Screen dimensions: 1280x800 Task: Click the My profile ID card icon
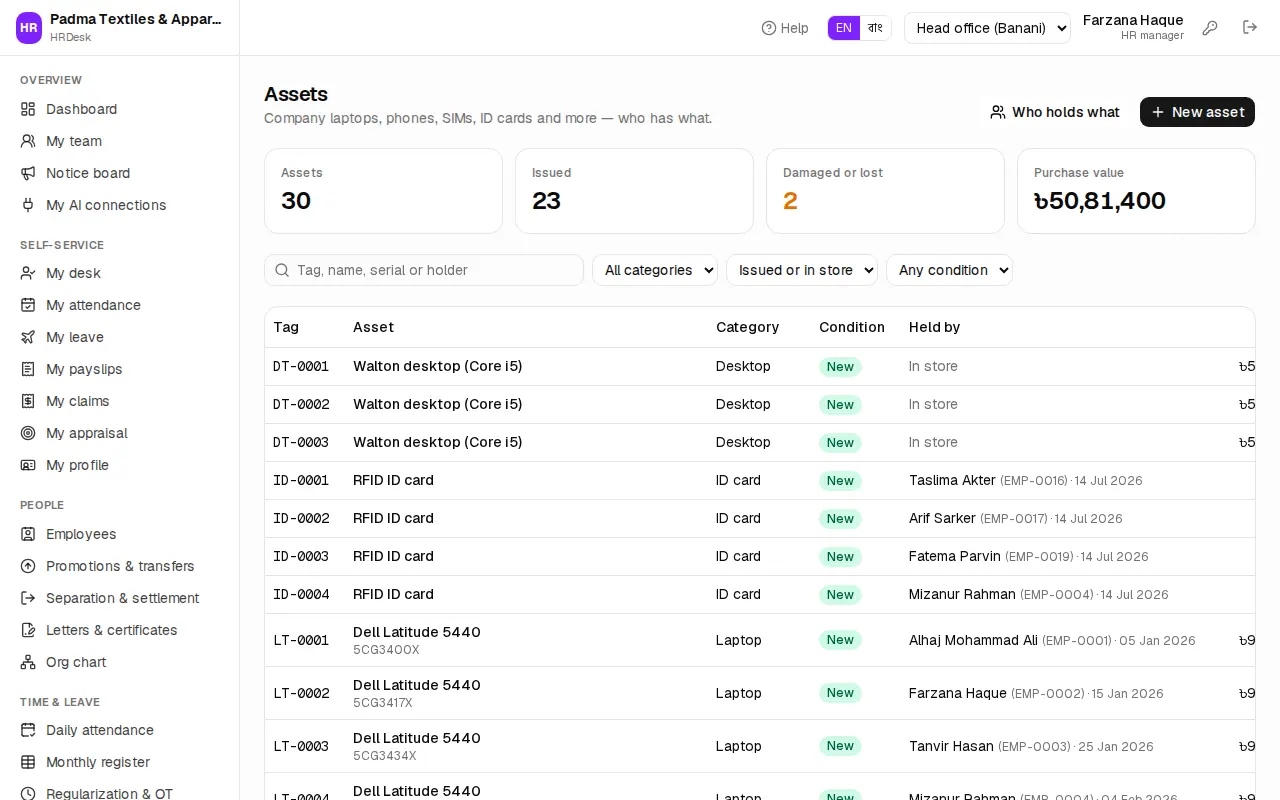tap(28, 465)
